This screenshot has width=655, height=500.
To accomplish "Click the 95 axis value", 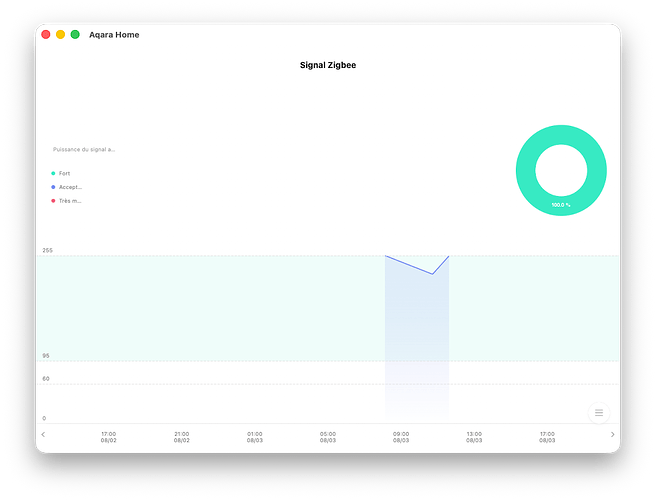I will pos(46,355).
